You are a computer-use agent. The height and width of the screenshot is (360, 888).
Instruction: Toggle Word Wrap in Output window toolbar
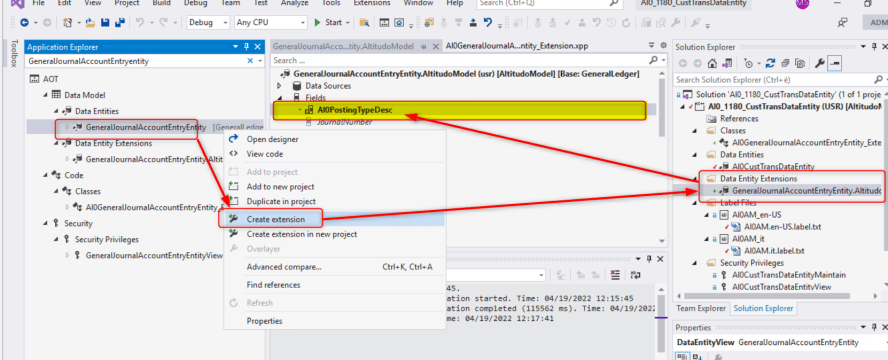[635, 275]
